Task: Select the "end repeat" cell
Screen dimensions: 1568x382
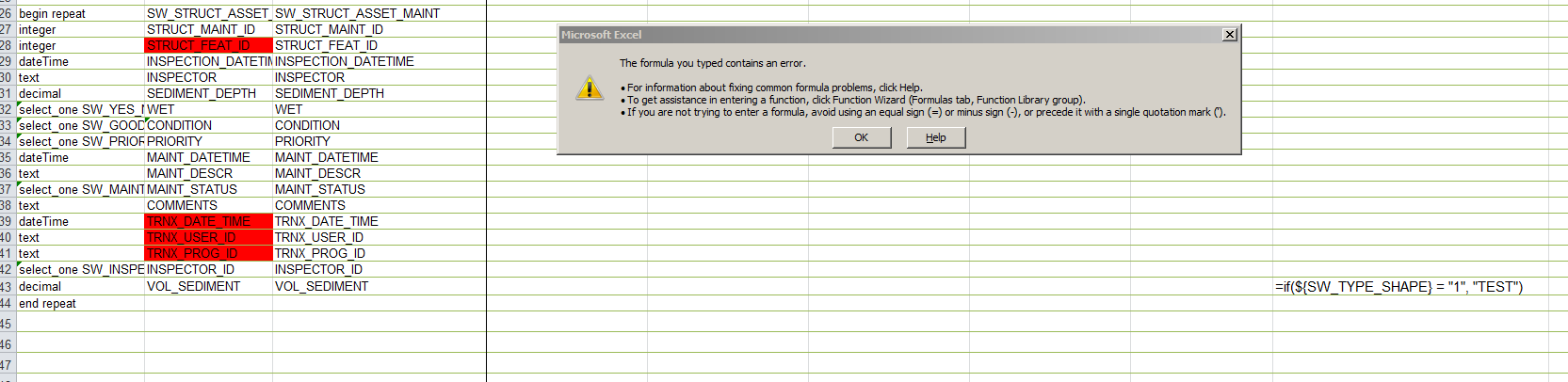Action: pos(79,303)
